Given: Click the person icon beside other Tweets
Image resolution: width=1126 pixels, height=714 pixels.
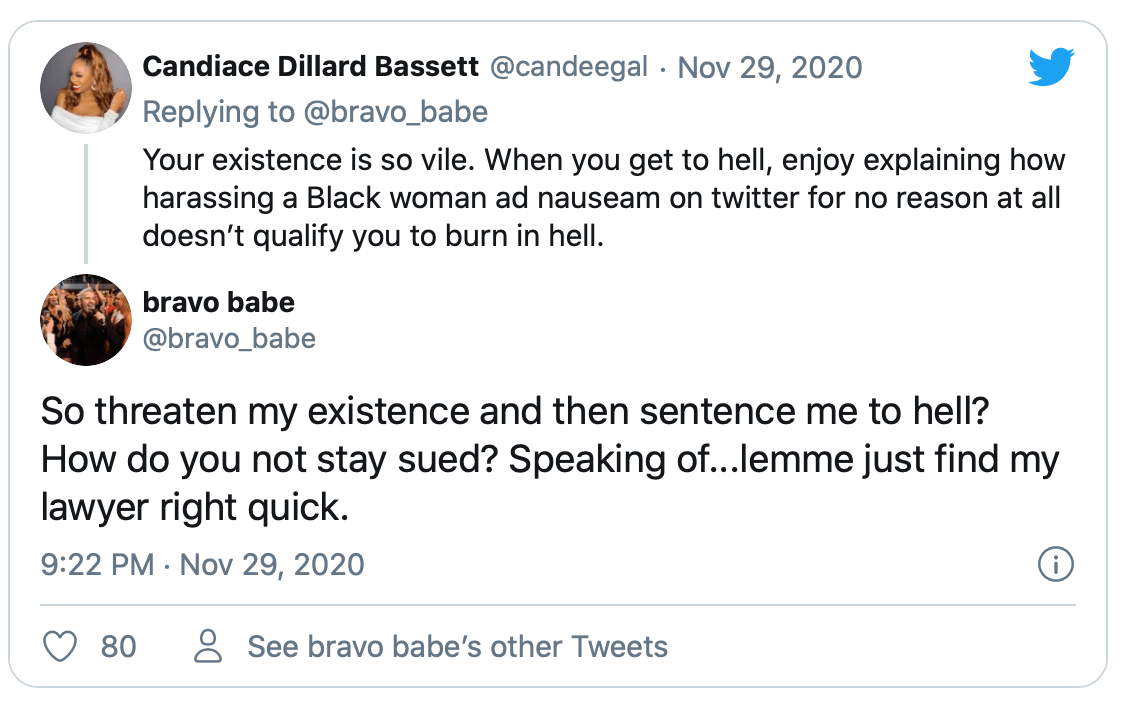Looking at the screenshot, I should tap(208, 646).
